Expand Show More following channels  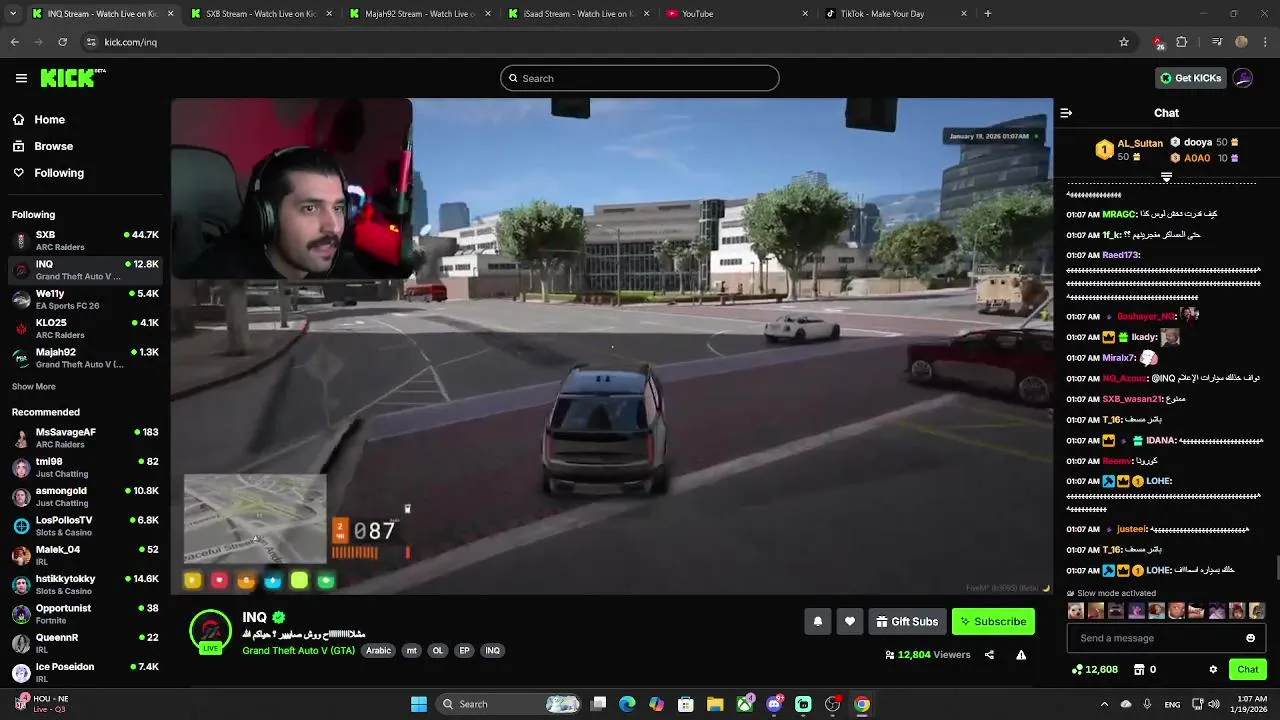[34, 386]
